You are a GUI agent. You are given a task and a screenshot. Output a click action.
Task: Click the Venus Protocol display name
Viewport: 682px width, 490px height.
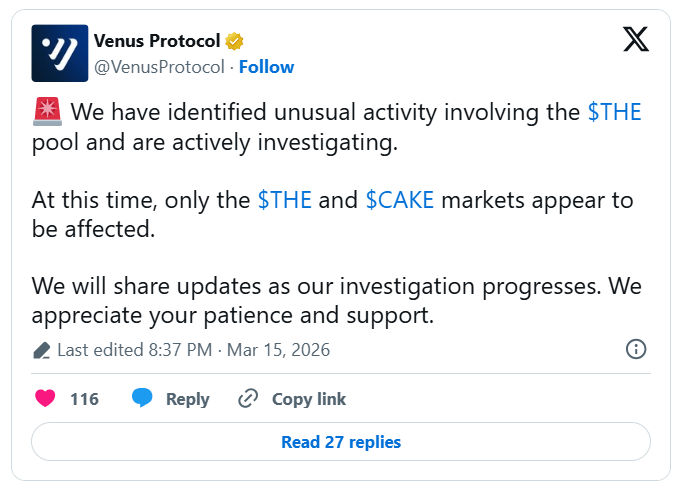[x=157, y=41]
